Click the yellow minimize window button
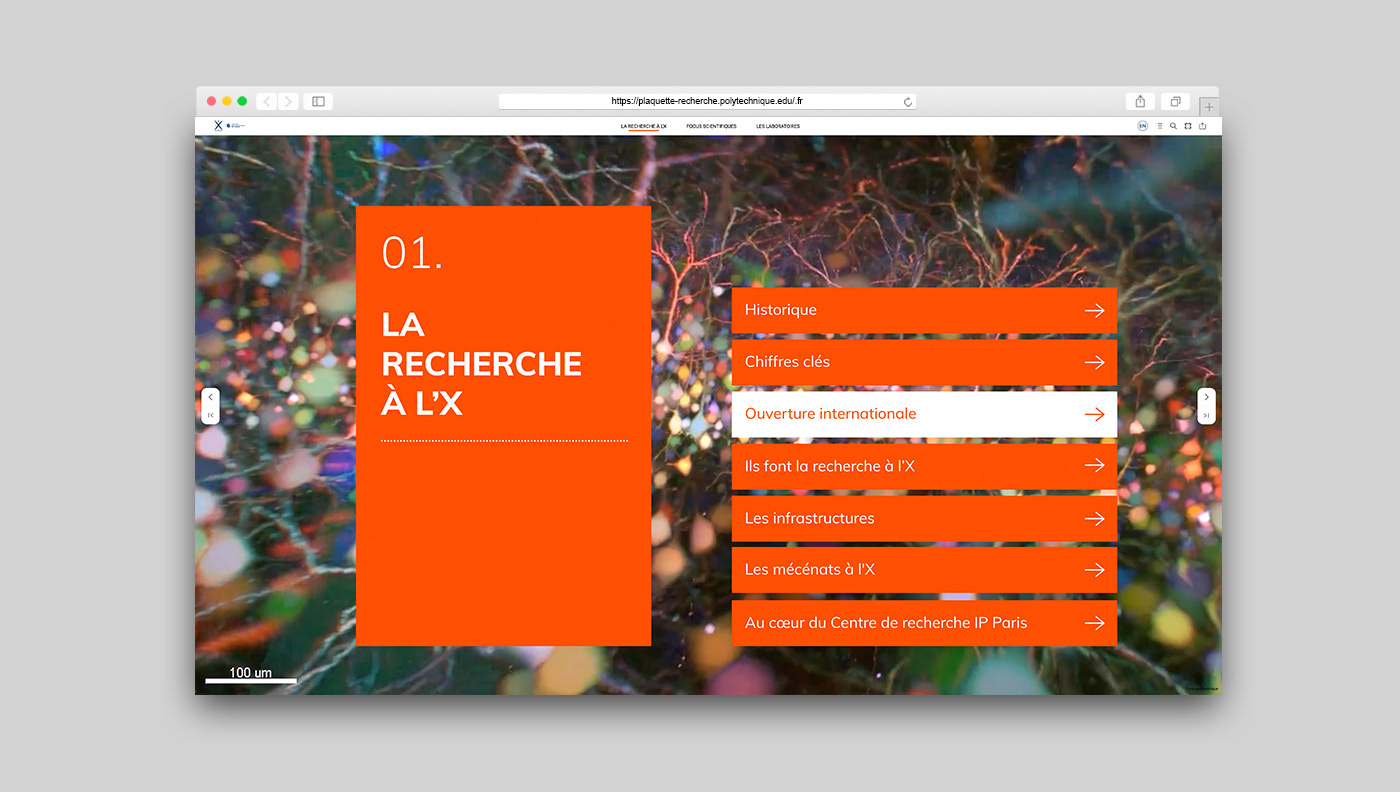1400x792 pixels. tap(227, 101)
